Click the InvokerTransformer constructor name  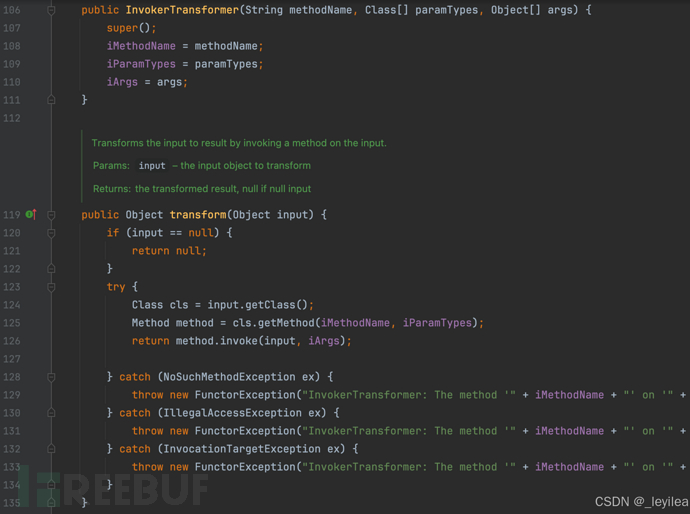pos(182,10)
